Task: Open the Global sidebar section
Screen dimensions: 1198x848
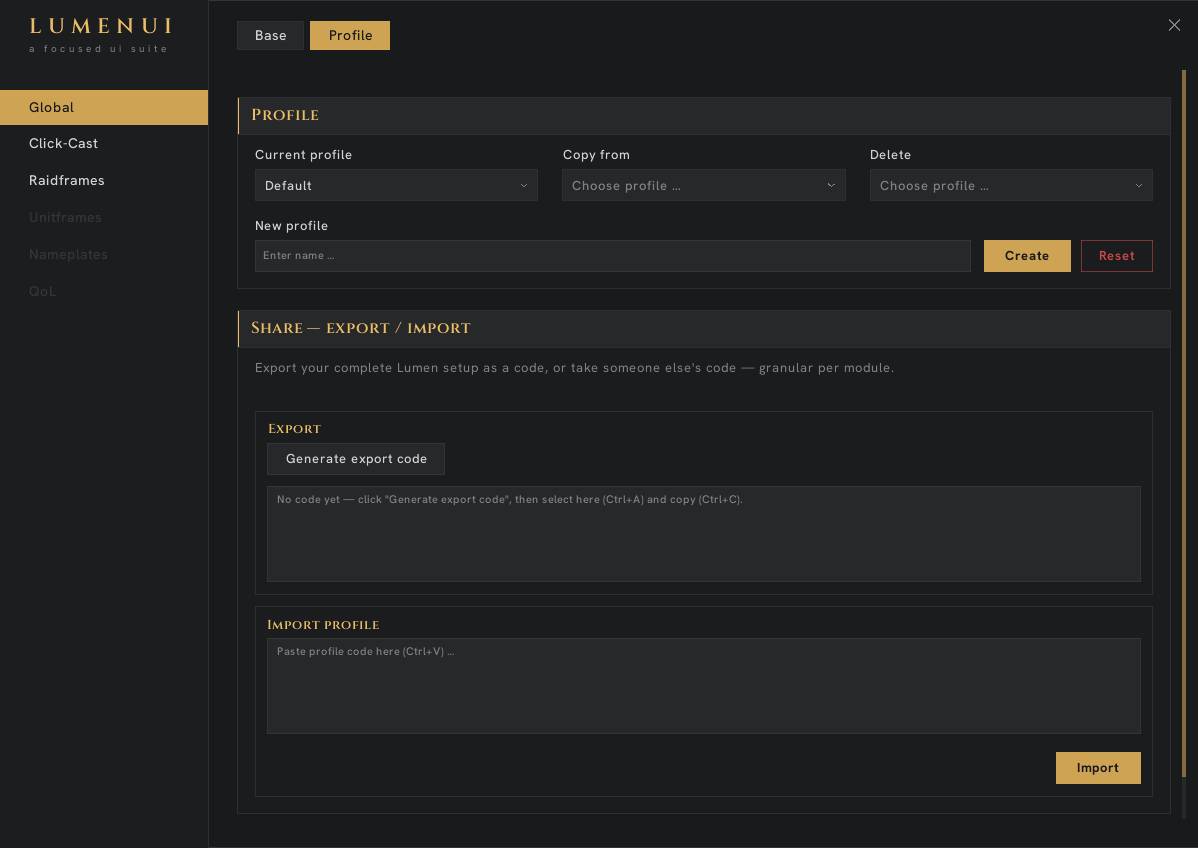Action: (x=104, y=107)
